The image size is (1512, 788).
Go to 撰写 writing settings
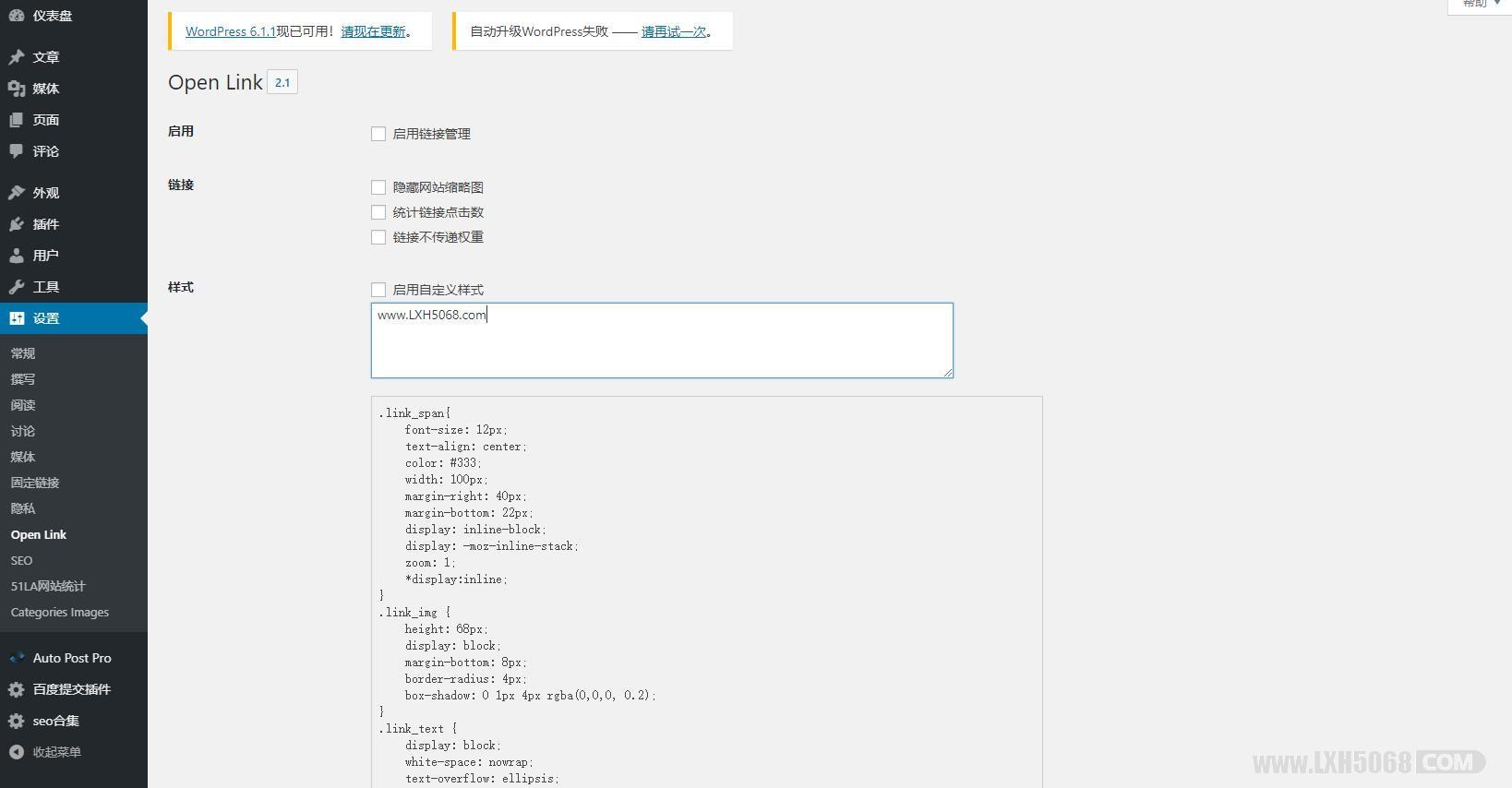pyautogui.click(x=23, y=379)
